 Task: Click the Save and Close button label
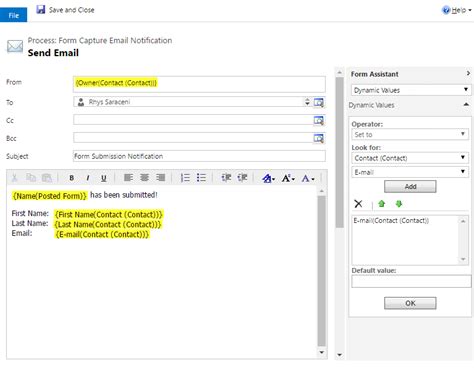click(71, 10)
